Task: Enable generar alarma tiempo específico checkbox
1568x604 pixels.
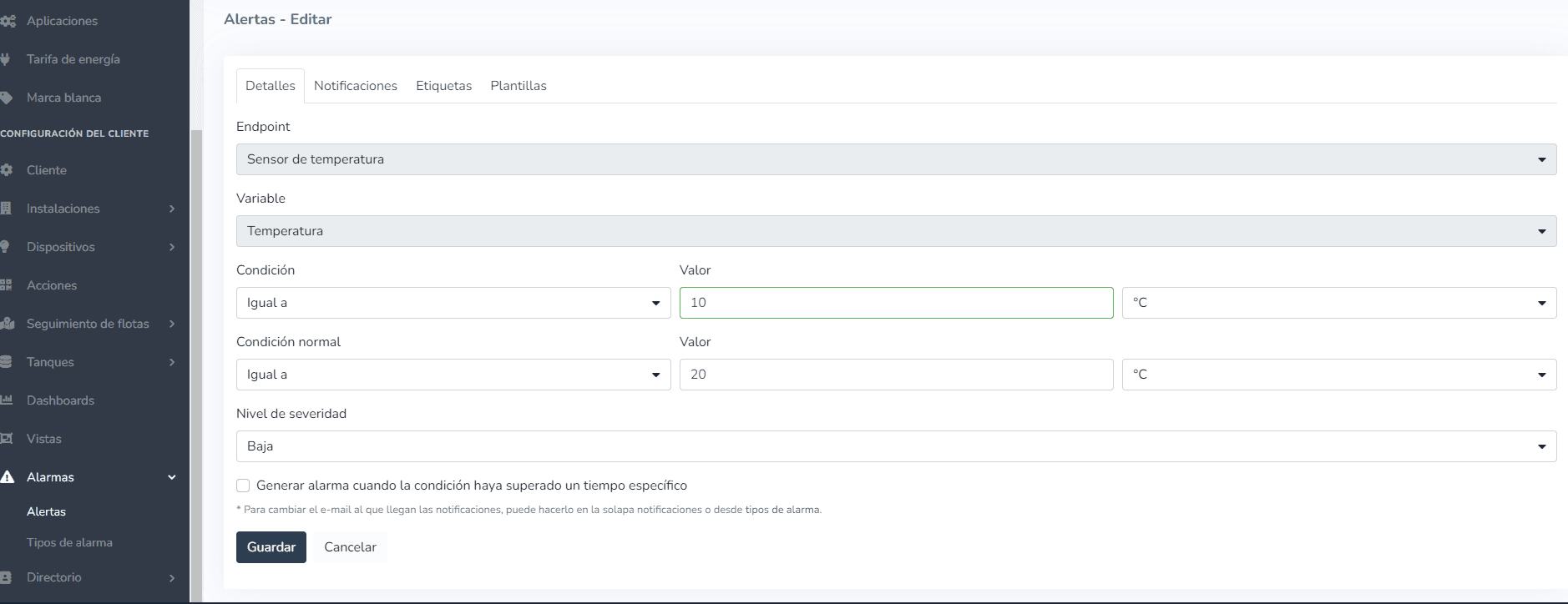Action: tap(243, 486)
